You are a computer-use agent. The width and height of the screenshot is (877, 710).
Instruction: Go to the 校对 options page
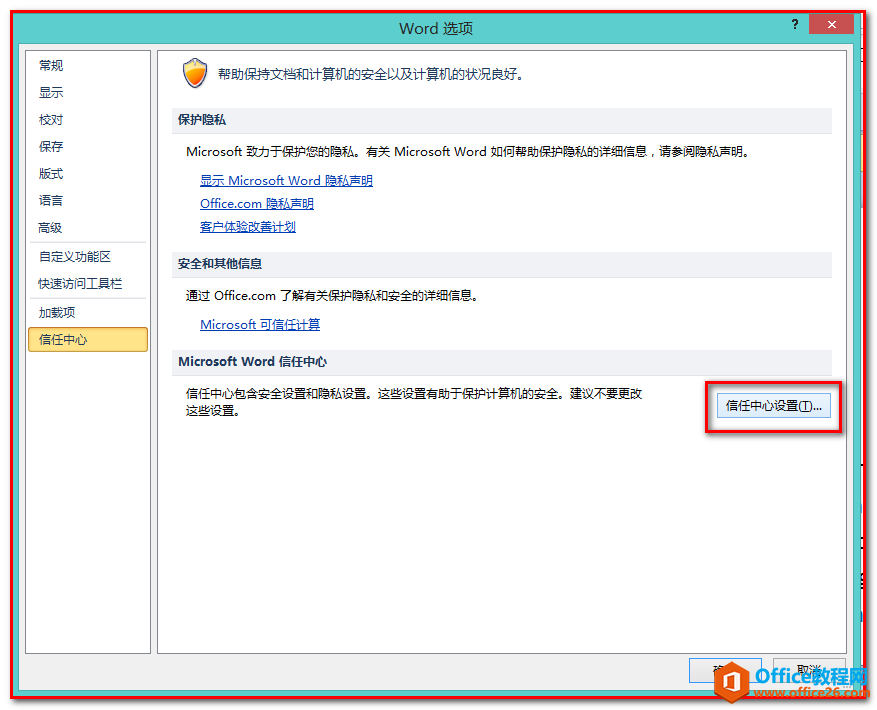[51, 120]
